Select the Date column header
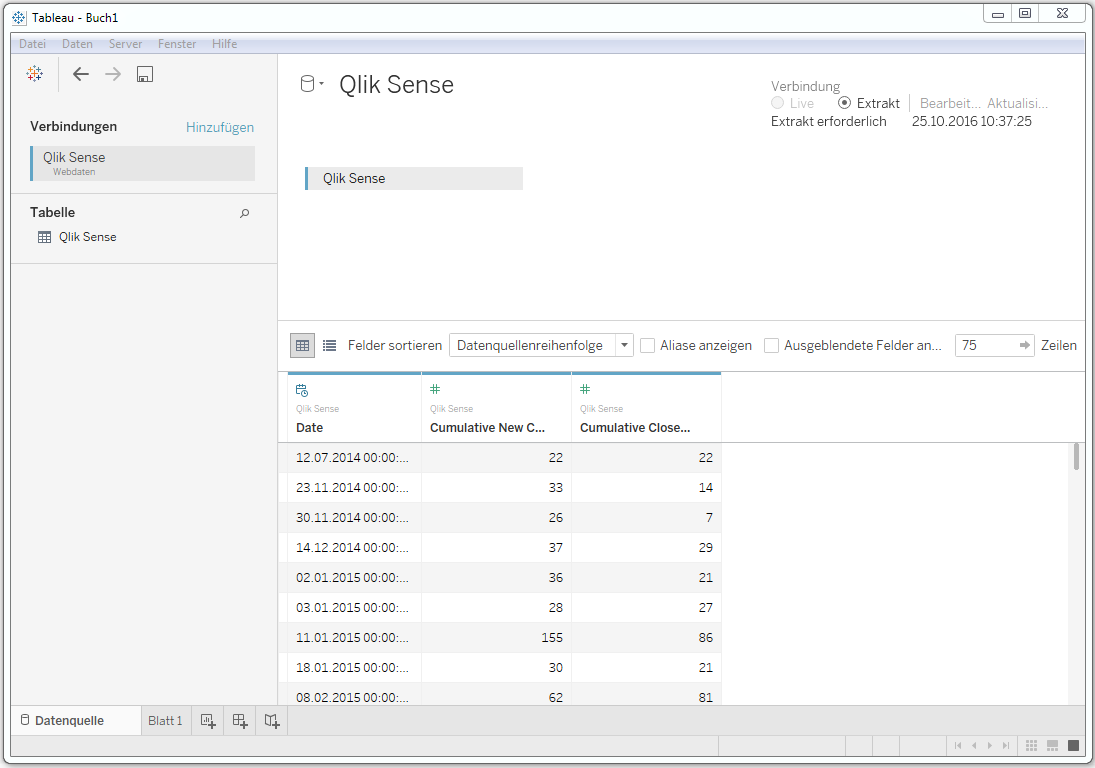The width and height of the screenshot is (1095, 768). point(355,408)
